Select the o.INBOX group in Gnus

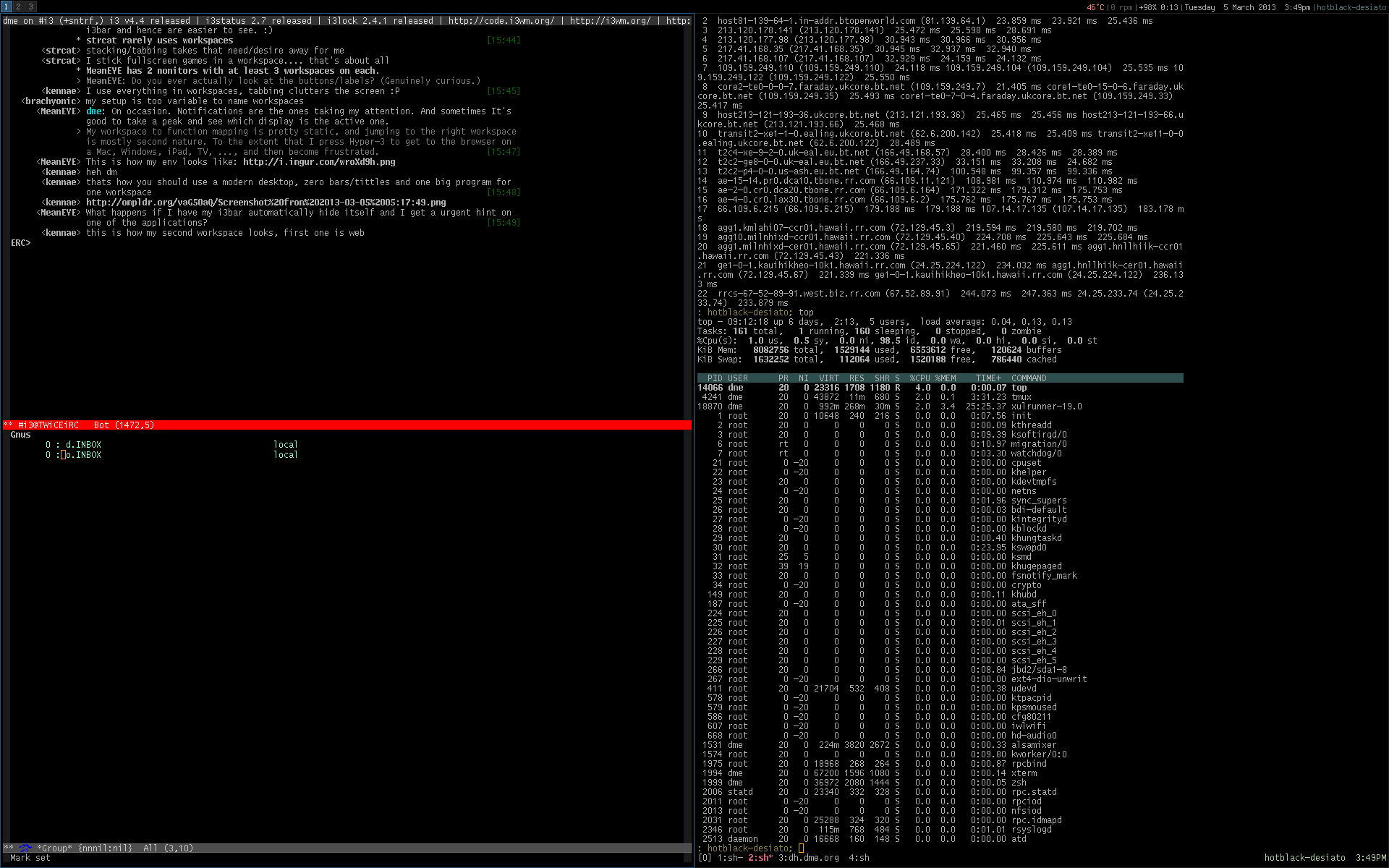coord(83,455)
